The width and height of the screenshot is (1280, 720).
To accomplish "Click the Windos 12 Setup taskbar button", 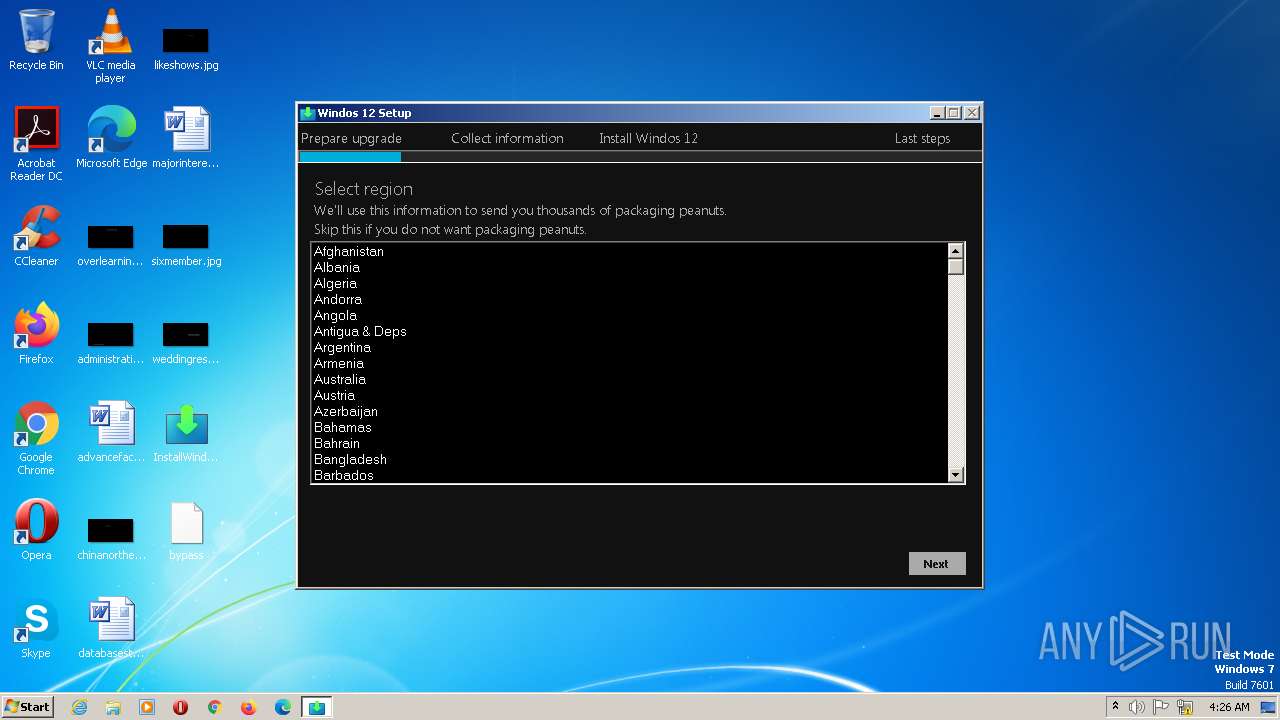I will [x=317, y=707].
